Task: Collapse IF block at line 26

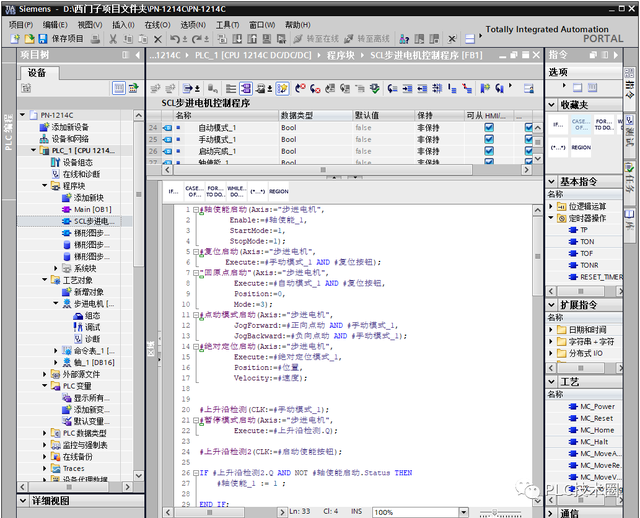Action: (x=196, y=473)
